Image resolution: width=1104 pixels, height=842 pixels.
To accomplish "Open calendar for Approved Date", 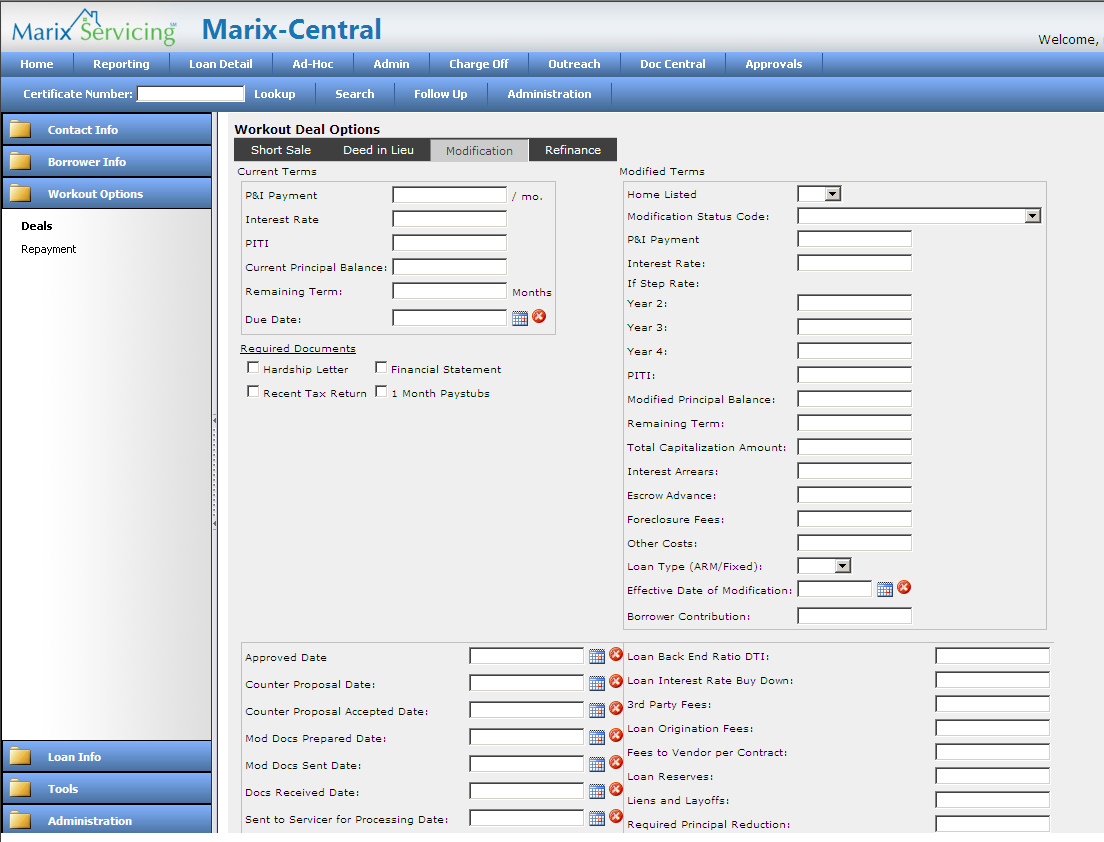I will [596, 656].
